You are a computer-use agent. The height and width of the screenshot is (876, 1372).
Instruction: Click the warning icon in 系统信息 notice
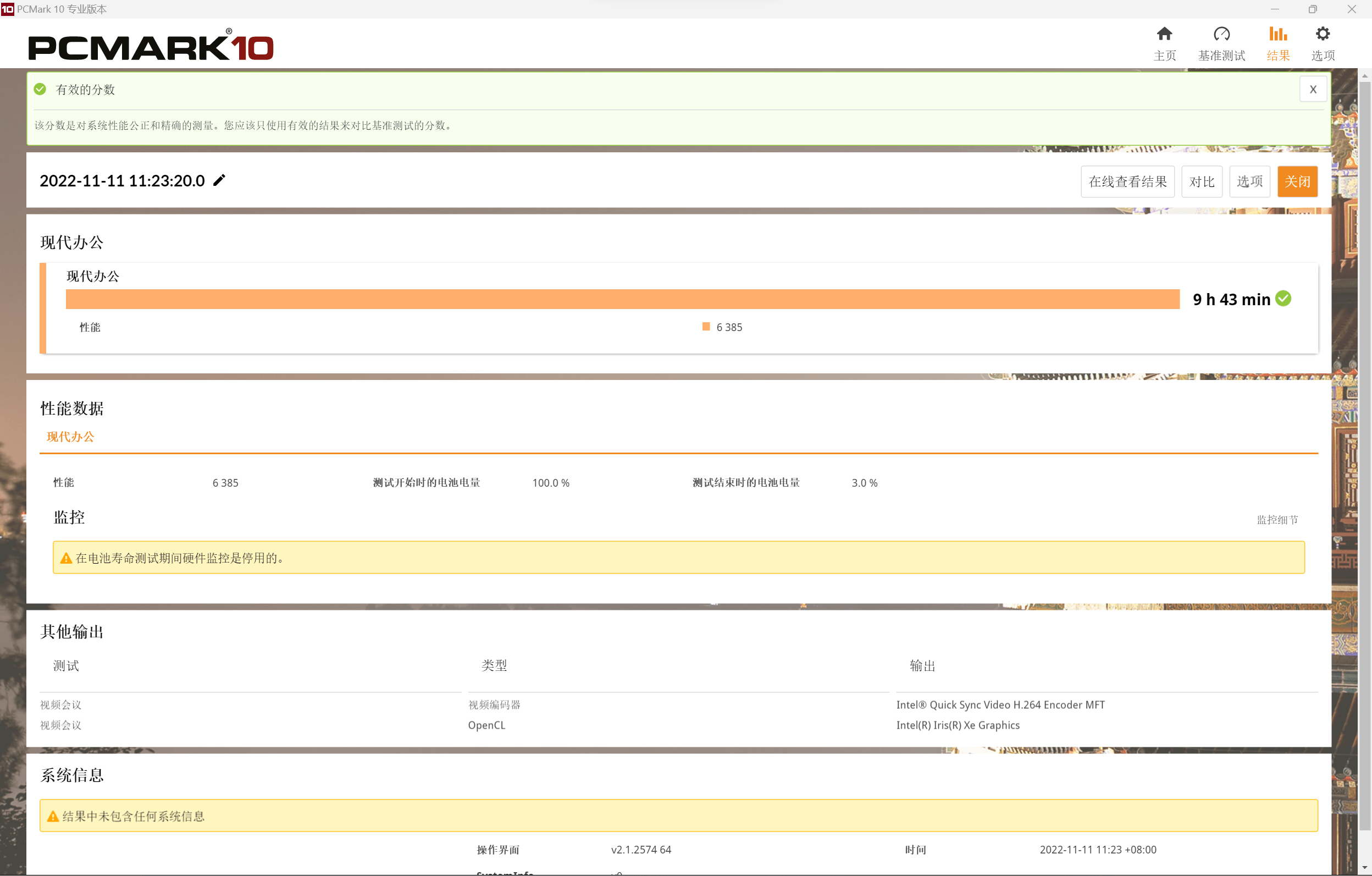[53, 816]
